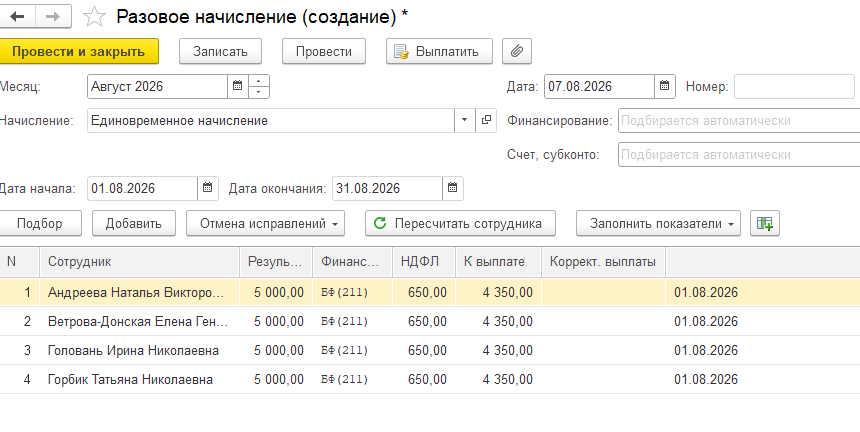This screenshot has width=860, height=432.
Task: Click the Выплатить button
Action: [x=439, y=52]
